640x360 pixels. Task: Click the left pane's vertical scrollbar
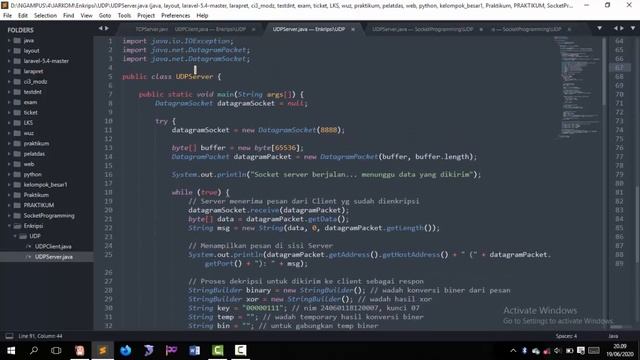pyautogui.click(x=604, y=72)
